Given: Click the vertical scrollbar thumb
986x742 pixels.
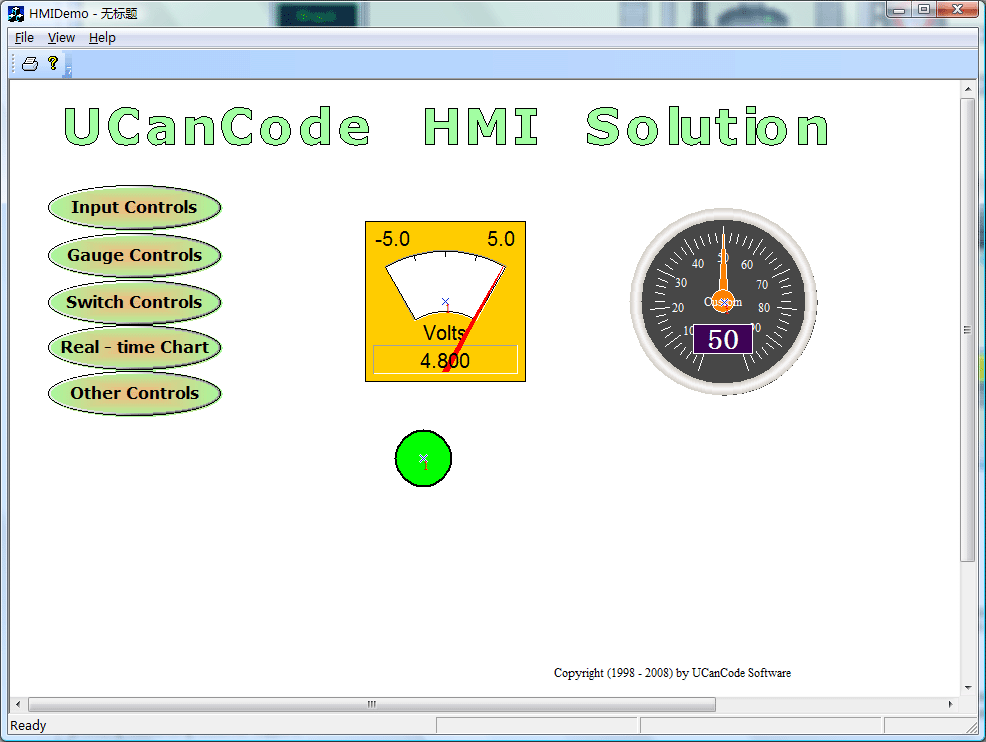Looking at the screenshot, I should coord(968,329).
